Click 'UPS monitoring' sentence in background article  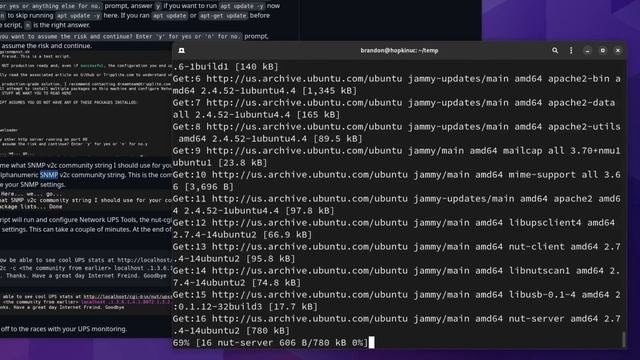click(64, 329)
